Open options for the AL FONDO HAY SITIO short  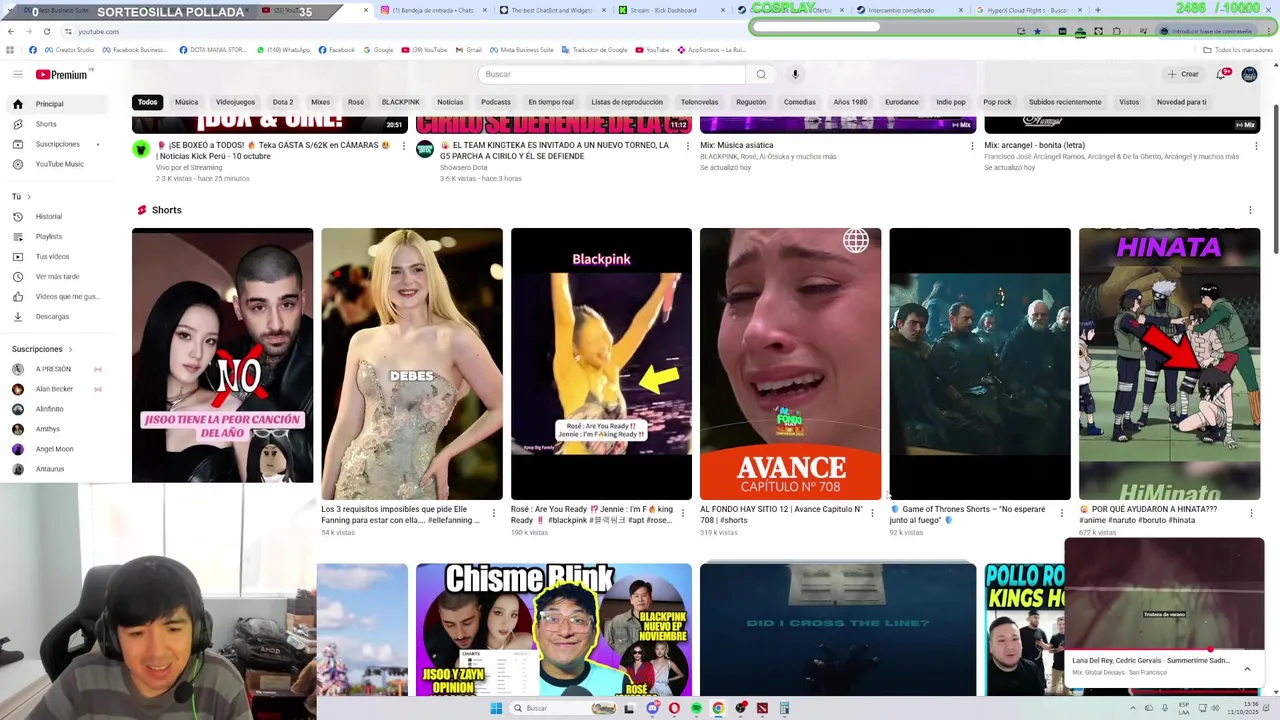(x=872, y=513)
